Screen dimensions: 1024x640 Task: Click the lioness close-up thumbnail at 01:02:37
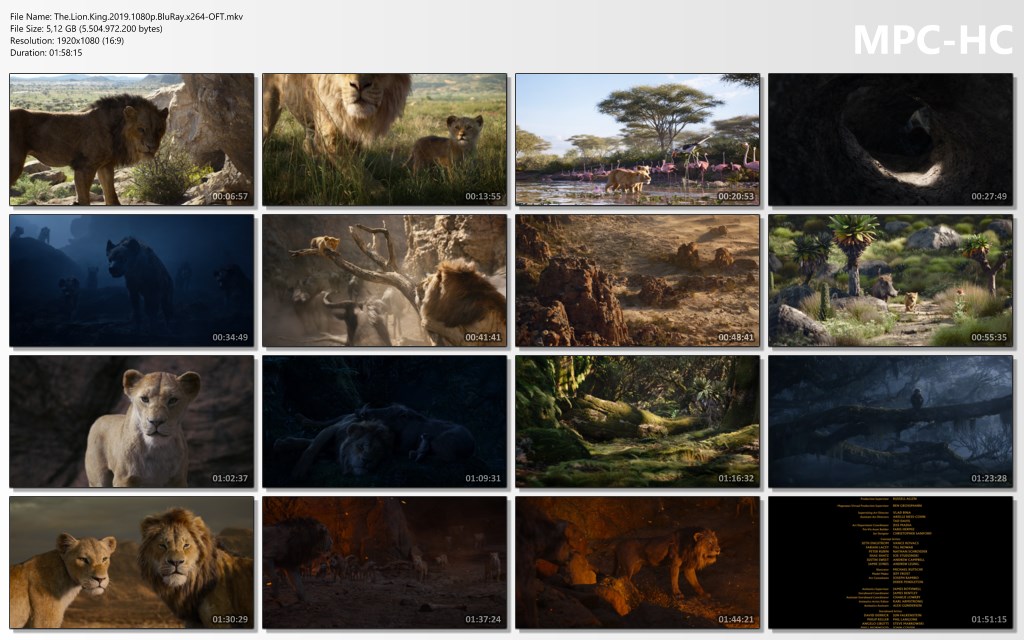tap(131, 421)
